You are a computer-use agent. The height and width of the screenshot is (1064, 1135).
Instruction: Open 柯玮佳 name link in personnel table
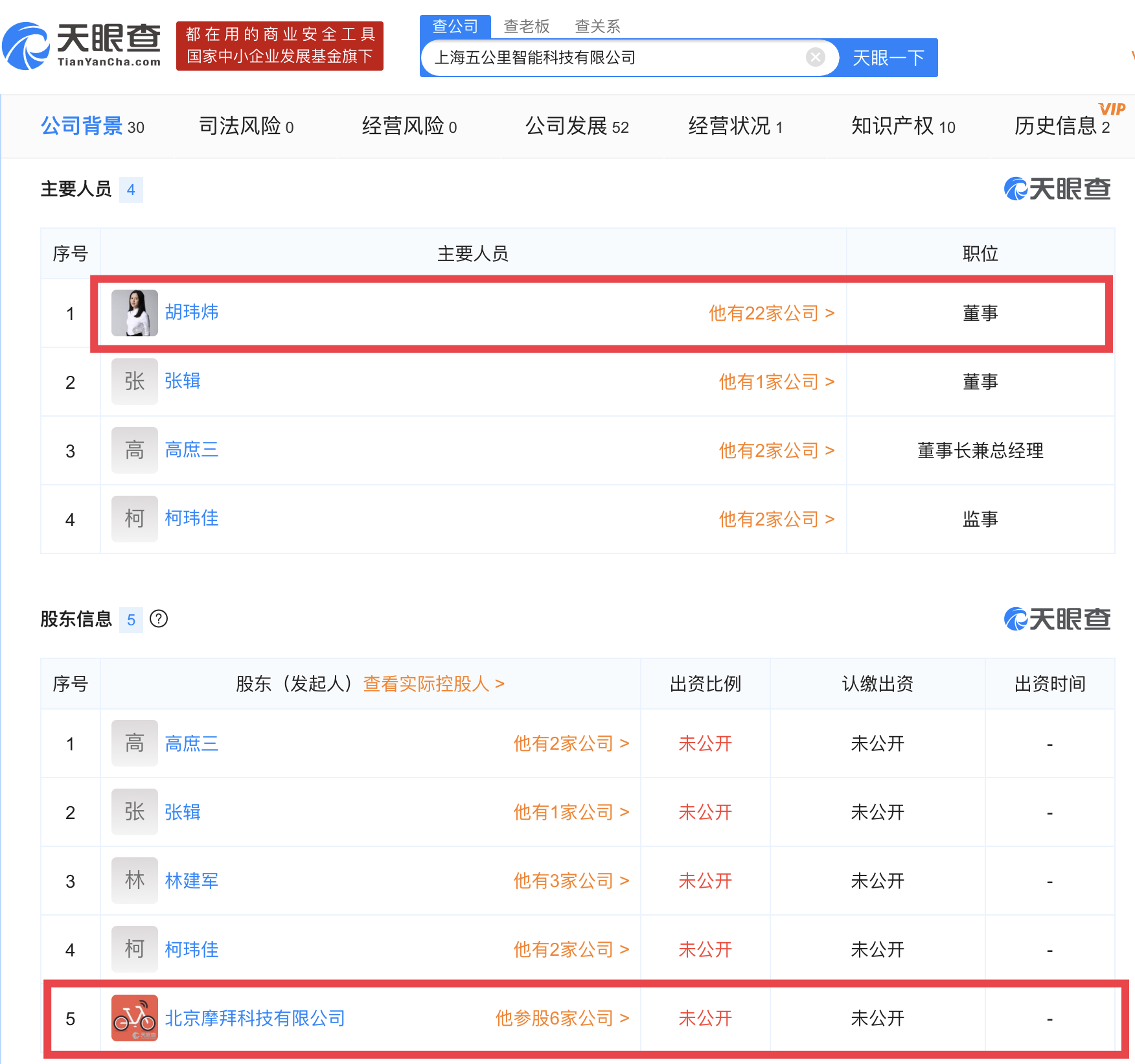[192, 518]
